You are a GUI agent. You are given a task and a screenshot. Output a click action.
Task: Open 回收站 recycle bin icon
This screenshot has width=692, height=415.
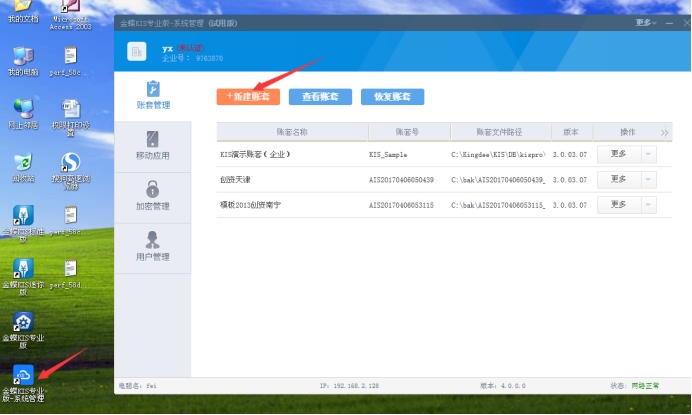[x=23, y=168]
